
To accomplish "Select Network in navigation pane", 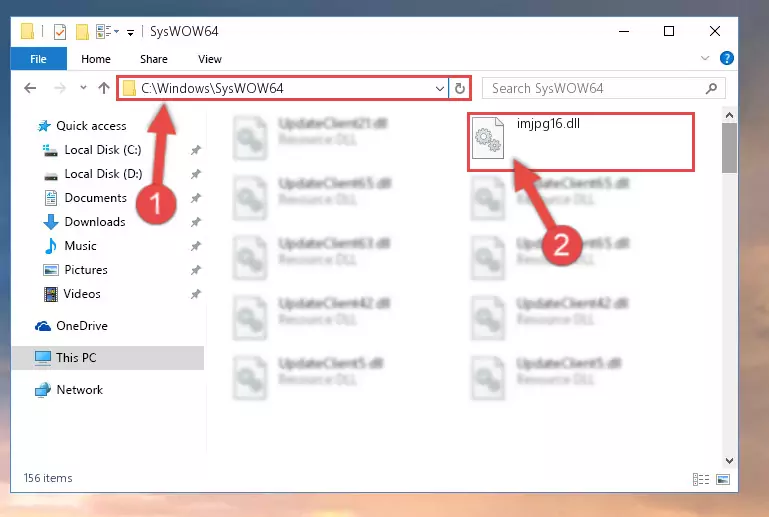I will click(79, 390).
